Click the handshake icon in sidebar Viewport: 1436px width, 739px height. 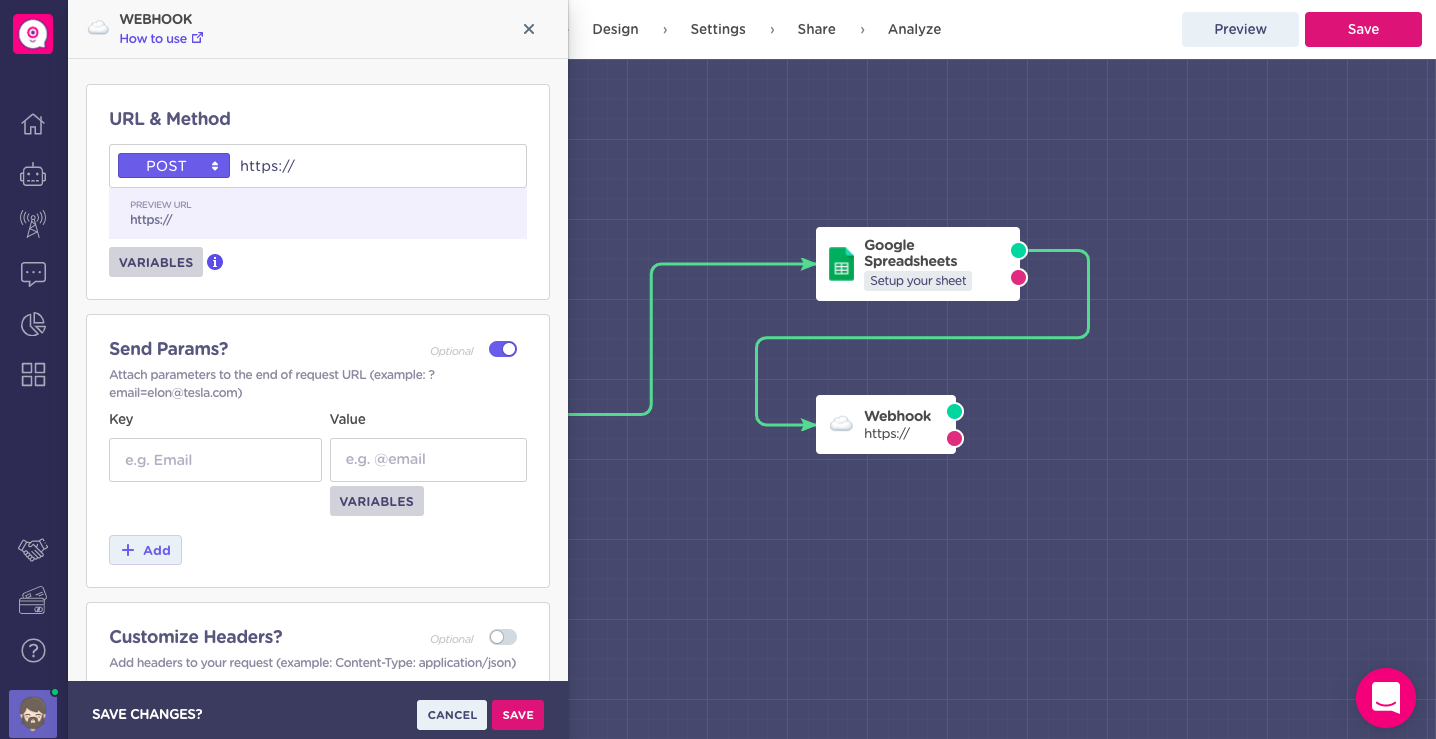point(33,549)
